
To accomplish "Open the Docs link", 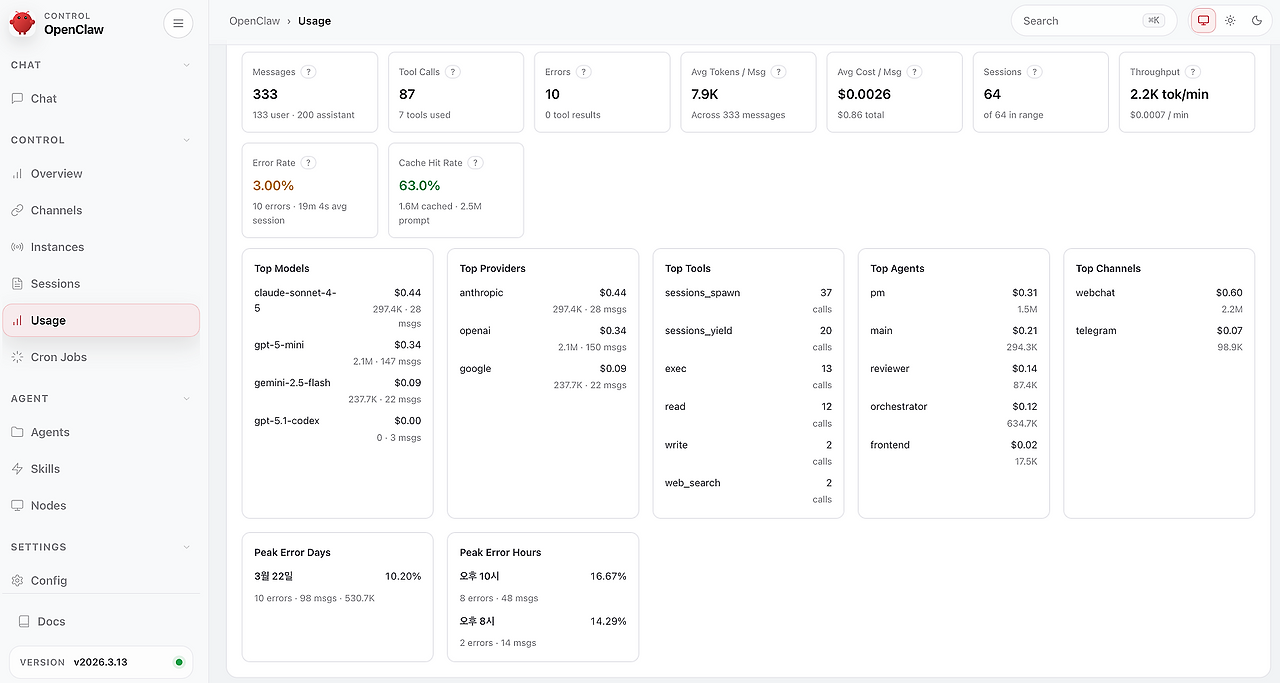I will pyautogui.click(x=101, y=622).
